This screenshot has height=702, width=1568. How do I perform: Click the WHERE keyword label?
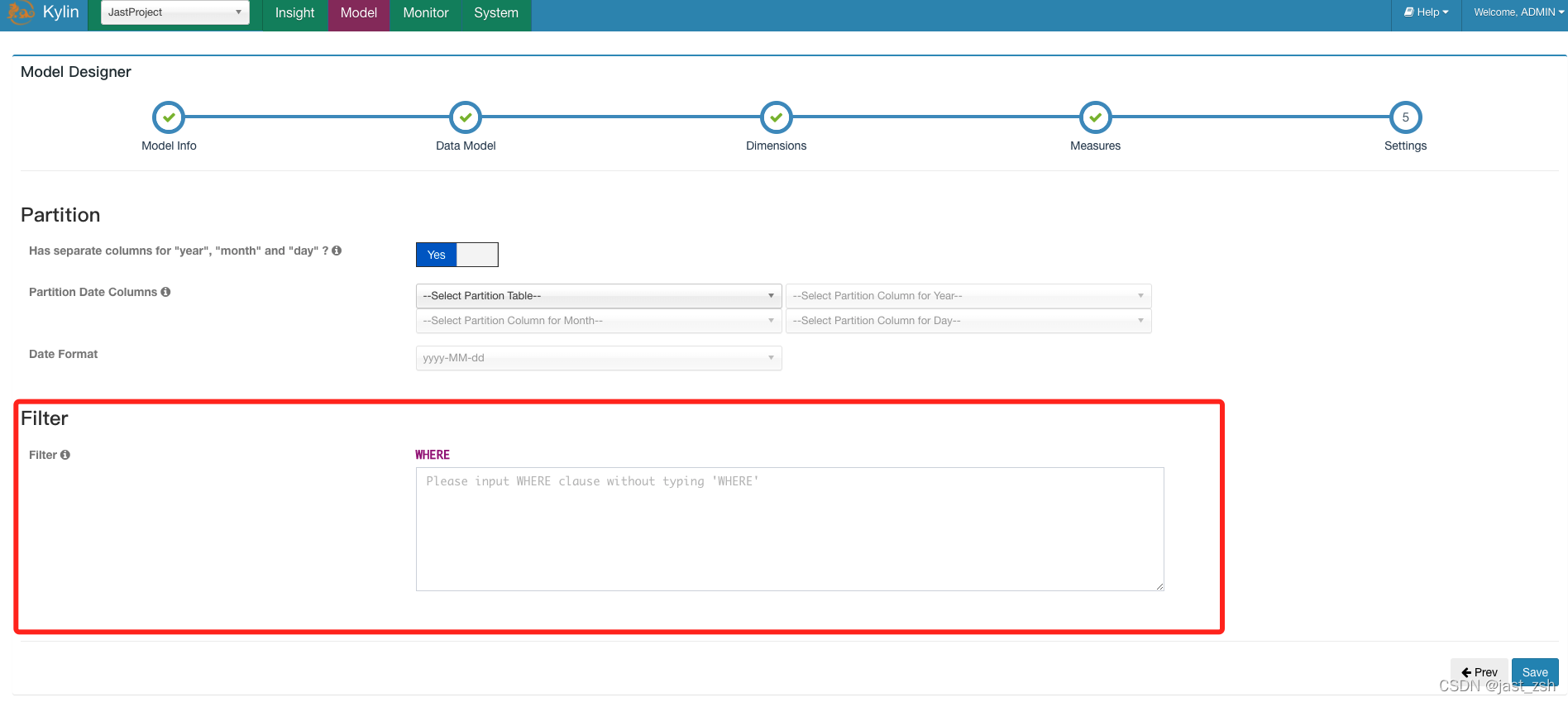433,455
